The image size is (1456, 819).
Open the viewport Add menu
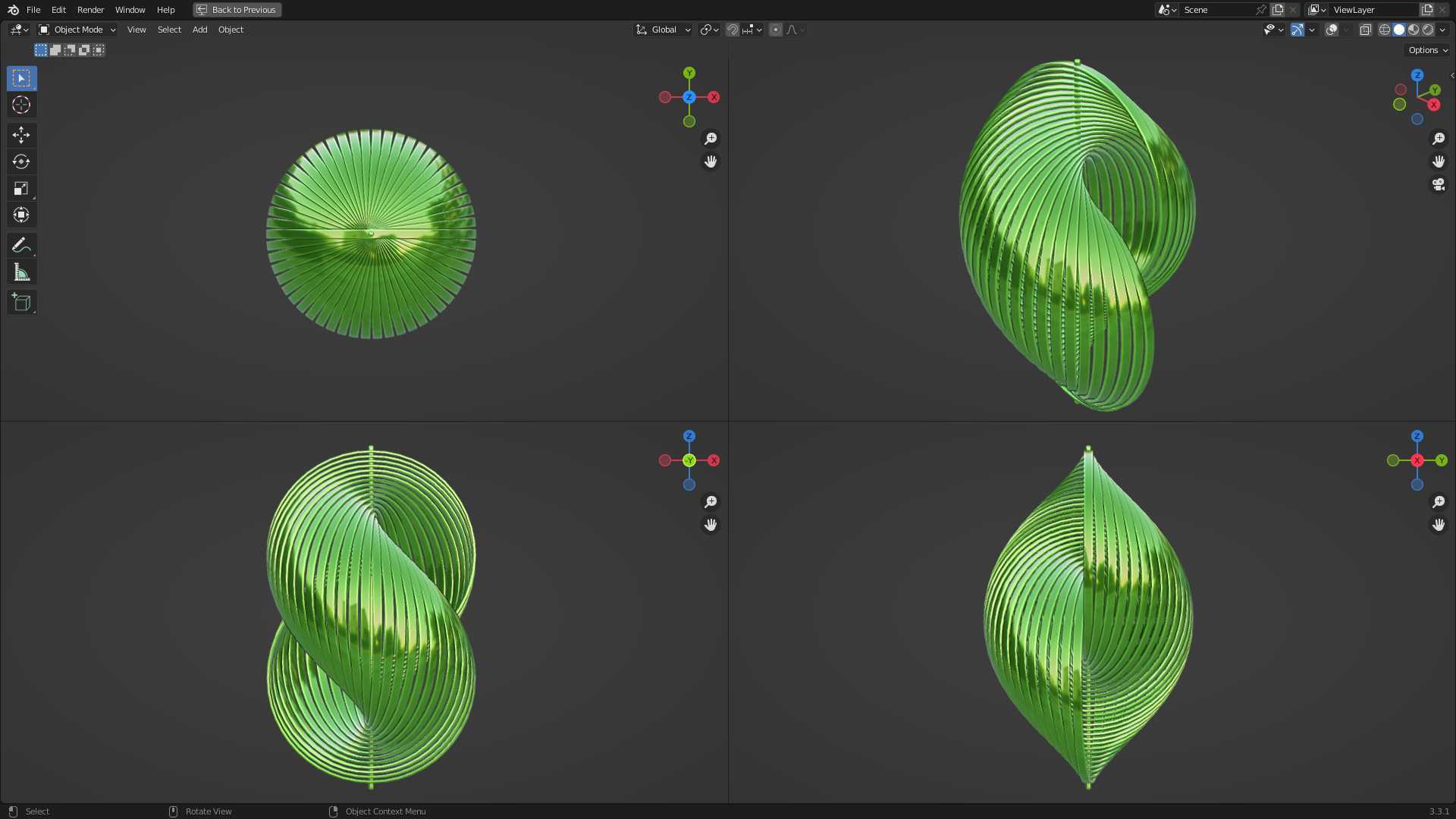199,30
